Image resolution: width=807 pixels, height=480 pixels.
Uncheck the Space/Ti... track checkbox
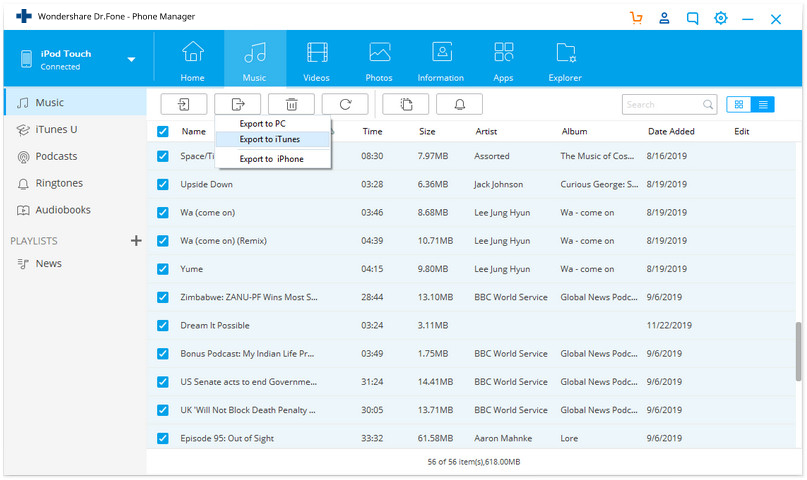[163, 156]
